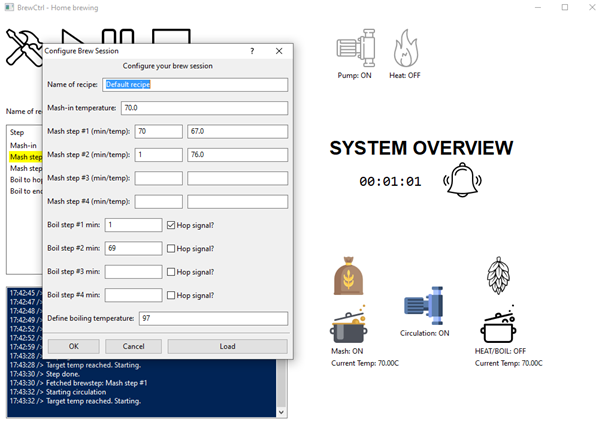Viewport: 605px width, 433px height.
Task: Click the log panel scroll-down arrow
Action: (x=280, y=411)
